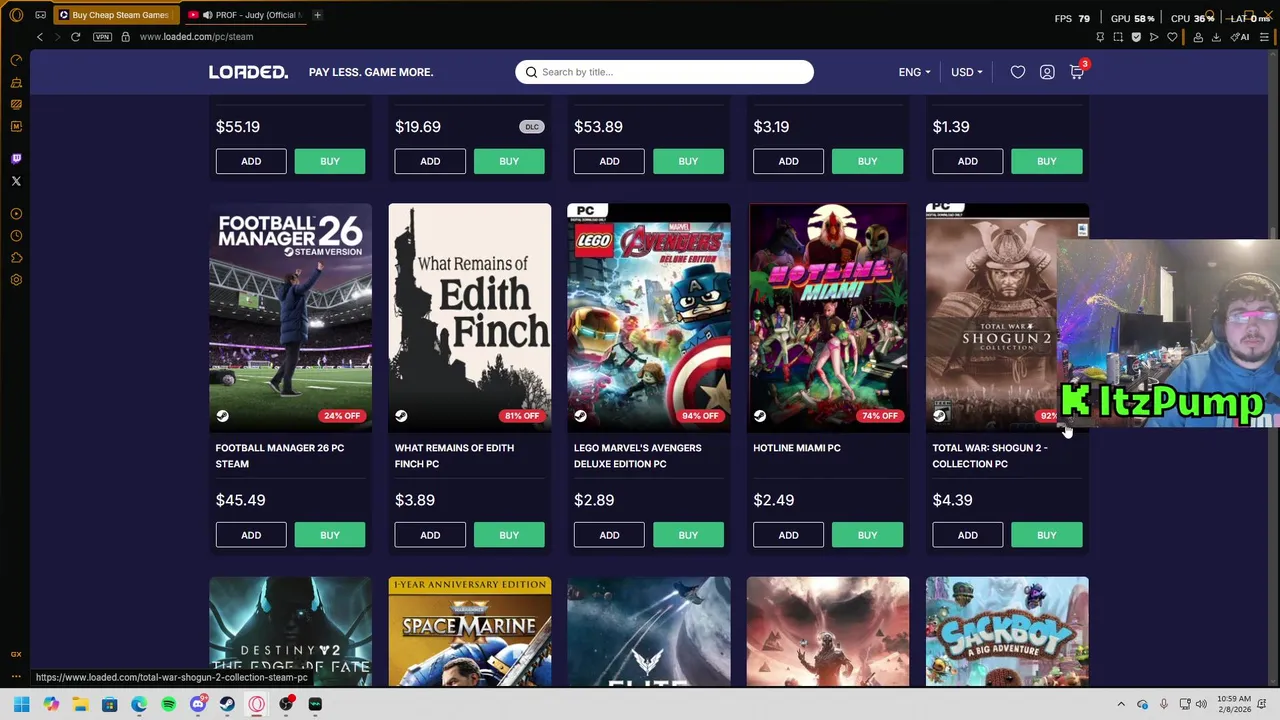
Task: Open Football Manager 26 cover image
Action: click(290, 317)
